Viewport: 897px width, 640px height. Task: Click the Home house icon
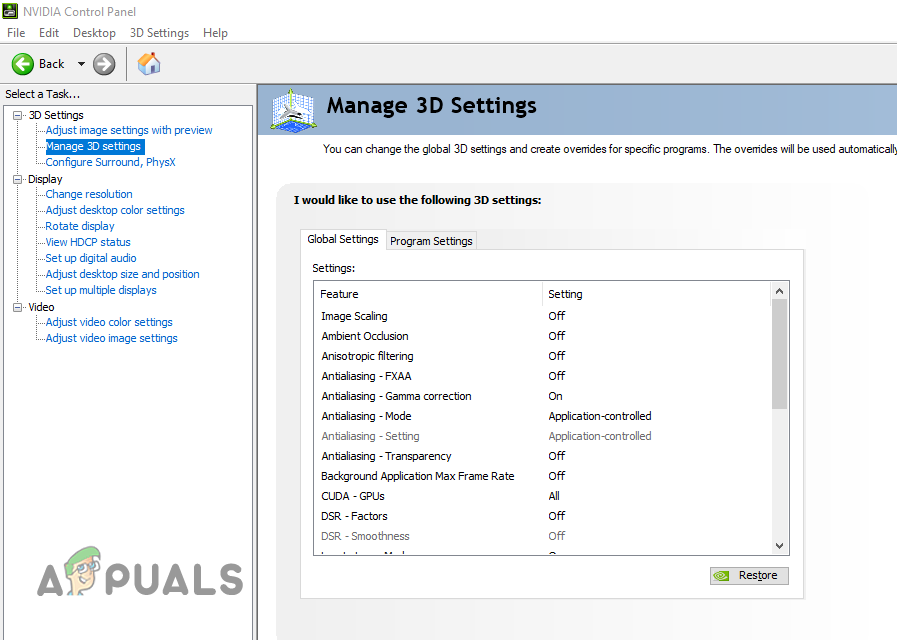click(x=149, y=64)
